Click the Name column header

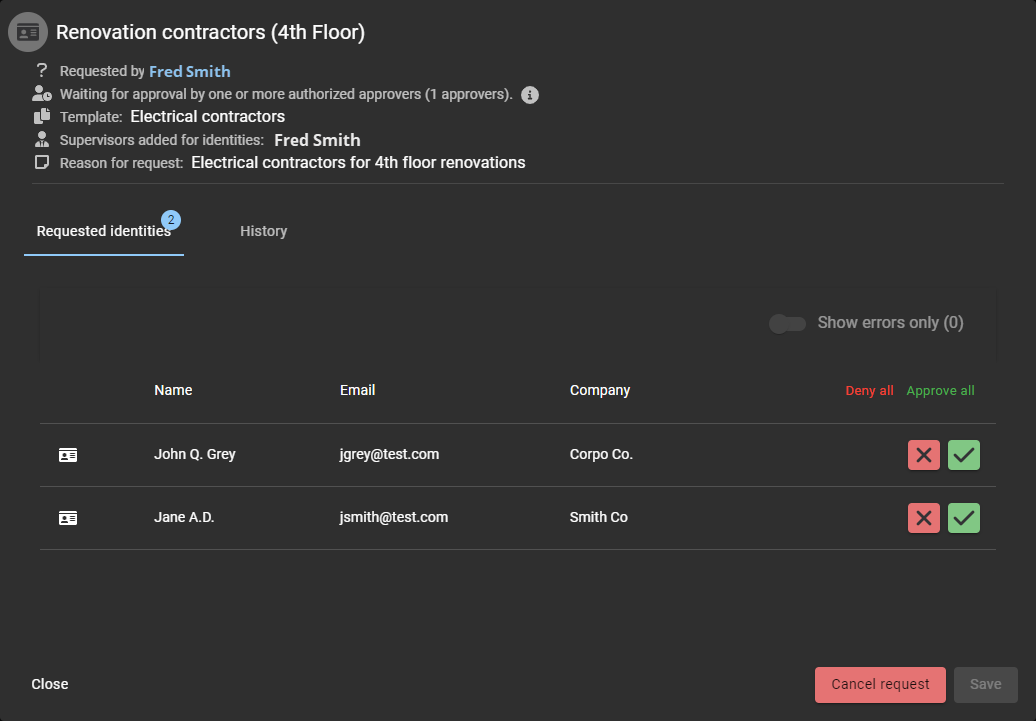coord(173,390)
